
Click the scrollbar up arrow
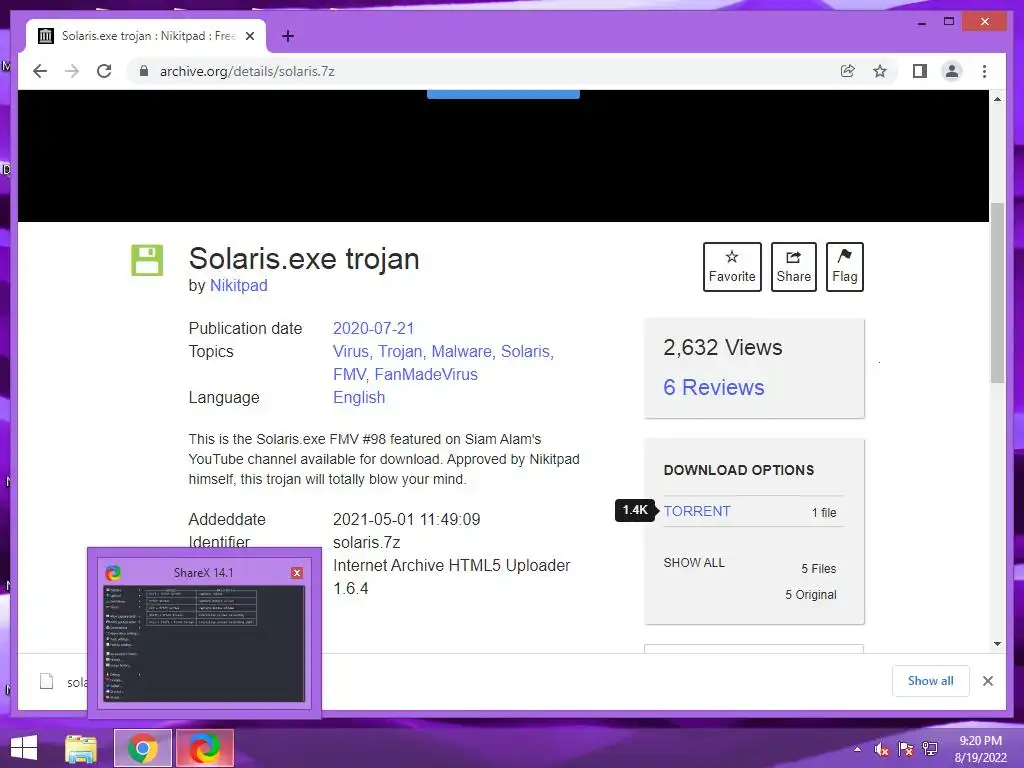(997, 99)
